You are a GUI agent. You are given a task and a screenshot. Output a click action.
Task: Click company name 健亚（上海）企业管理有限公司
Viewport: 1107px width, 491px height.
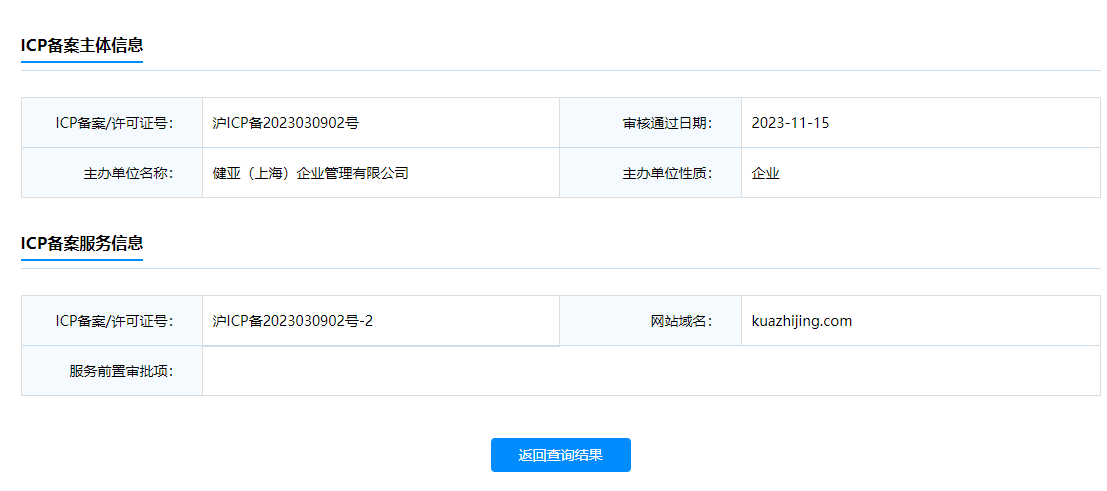(x=311, y=173)
